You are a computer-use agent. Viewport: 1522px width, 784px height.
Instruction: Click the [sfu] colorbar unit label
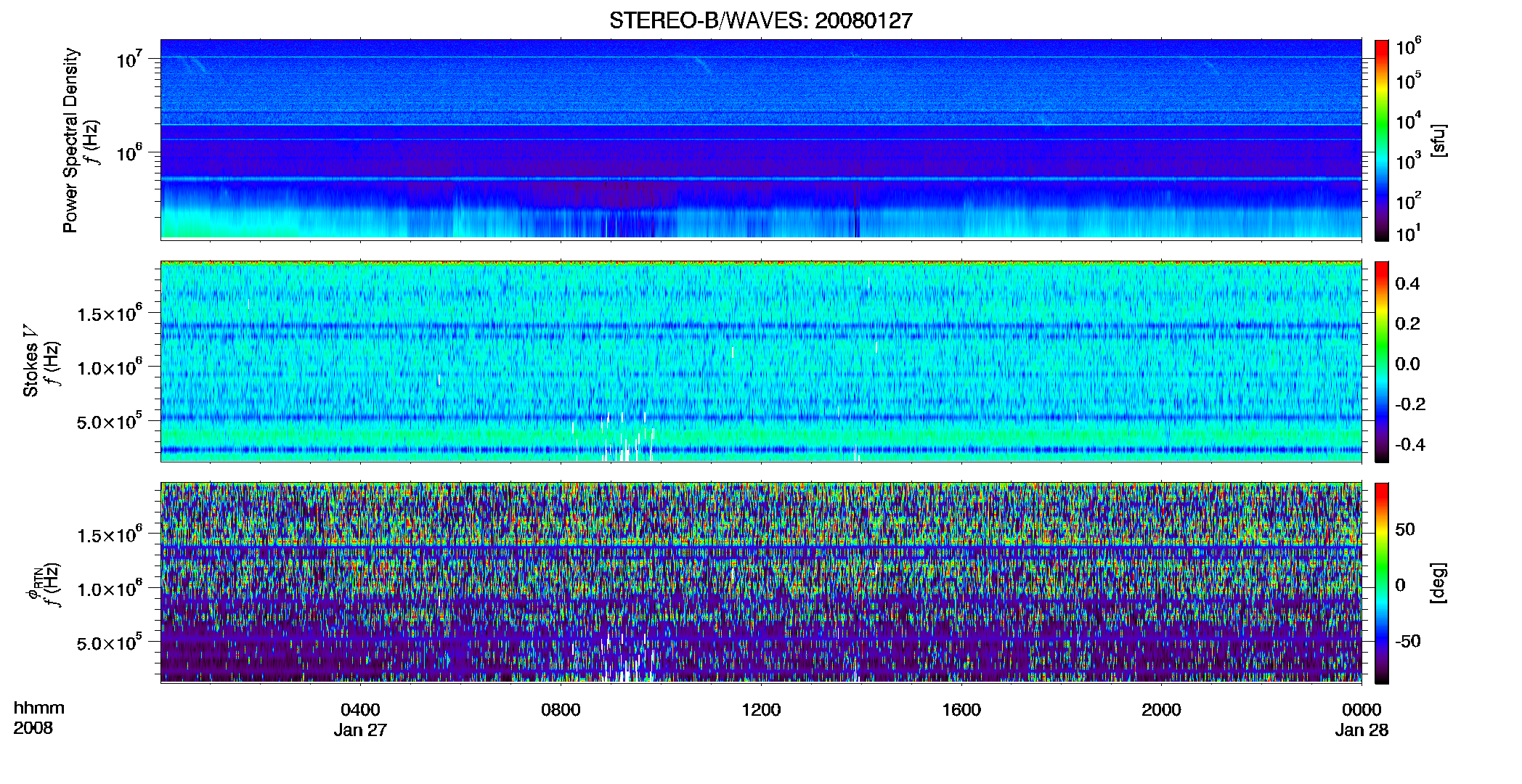coord(1438,140)
